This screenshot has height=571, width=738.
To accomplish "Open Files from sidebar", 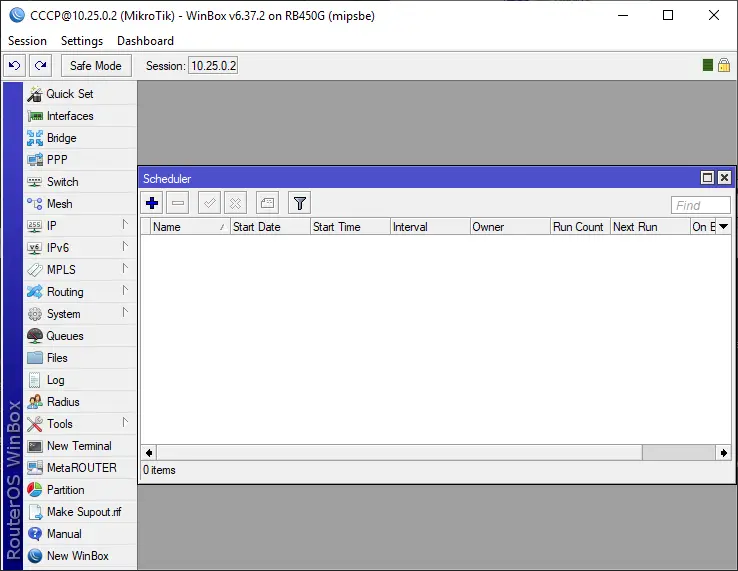I will click(x=80, y=358).
